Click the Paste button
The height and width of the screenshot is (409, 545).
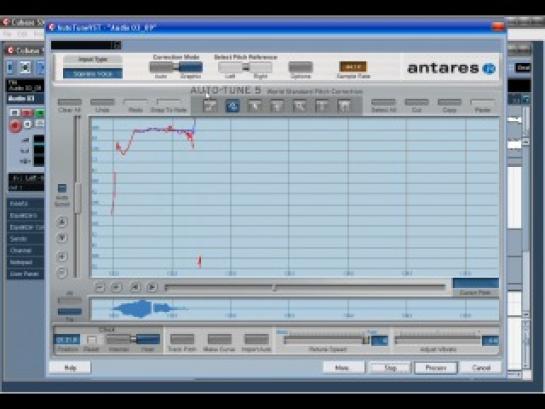[483, 102]
